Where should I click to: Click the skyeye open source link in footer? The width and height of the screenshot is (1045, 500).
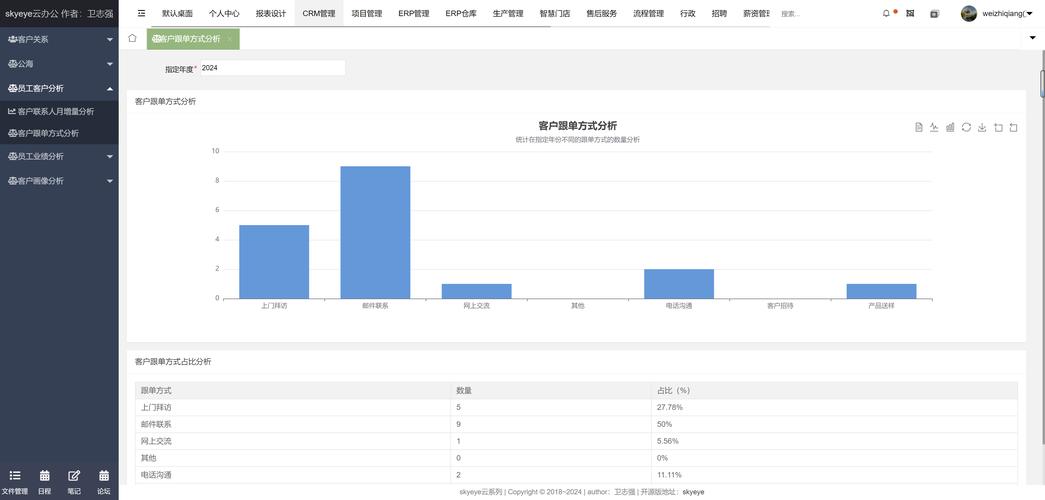click(x=693, y=492)
